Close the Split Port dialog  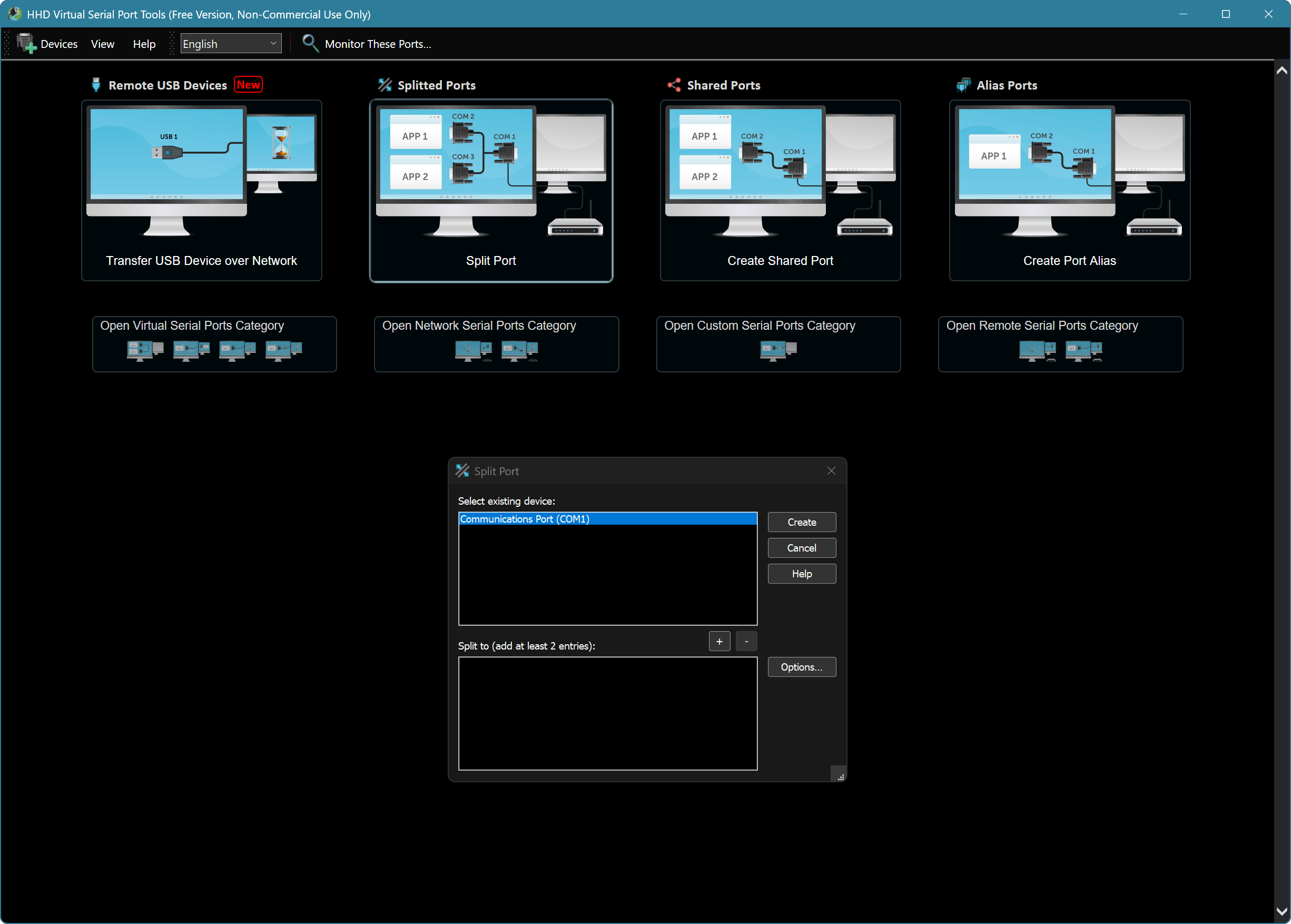click(x=831, y=470)
